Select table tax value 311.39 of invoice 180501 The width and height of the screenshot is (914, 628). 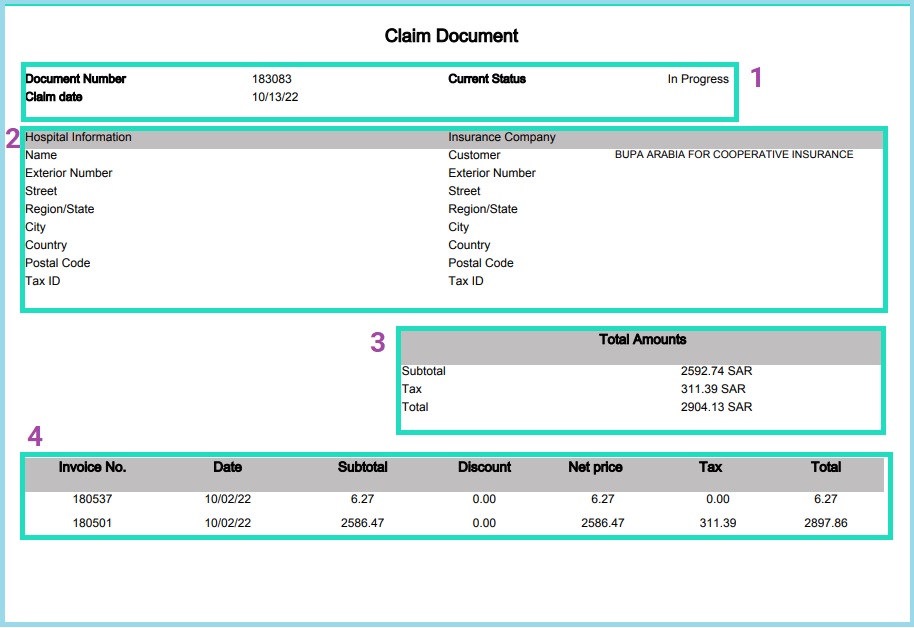pyautogui.click(x=718, y=523)
